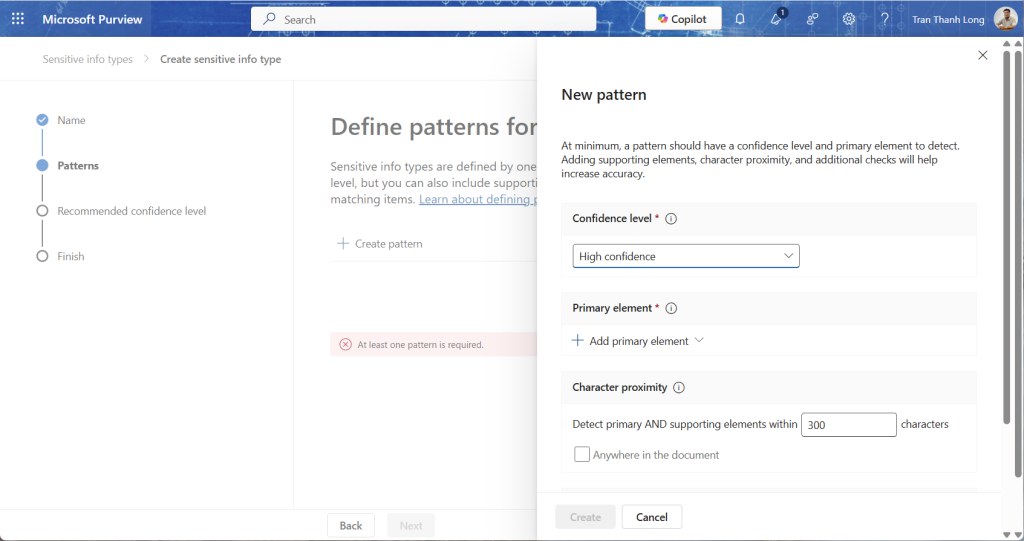Click the what's new megaphone icon
The image size is (1024, 541).
coord(776,19)
